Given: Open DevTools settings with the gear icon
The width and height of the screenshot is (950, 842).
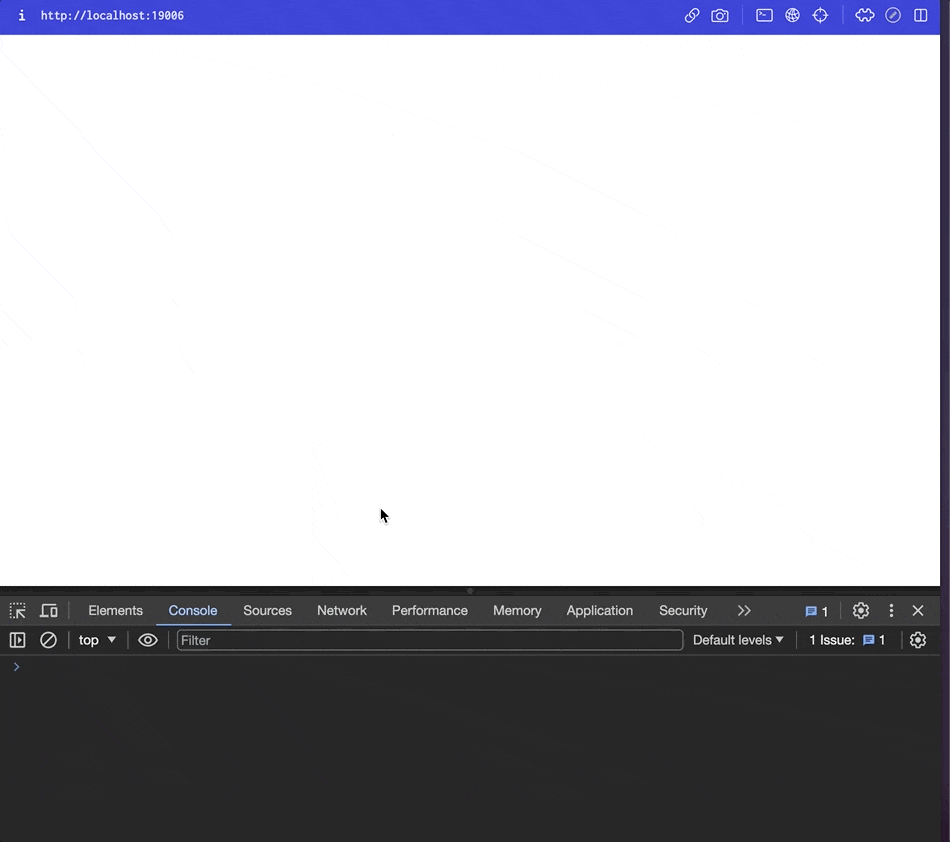Looking at the screenshot, I should coord(860,610).
